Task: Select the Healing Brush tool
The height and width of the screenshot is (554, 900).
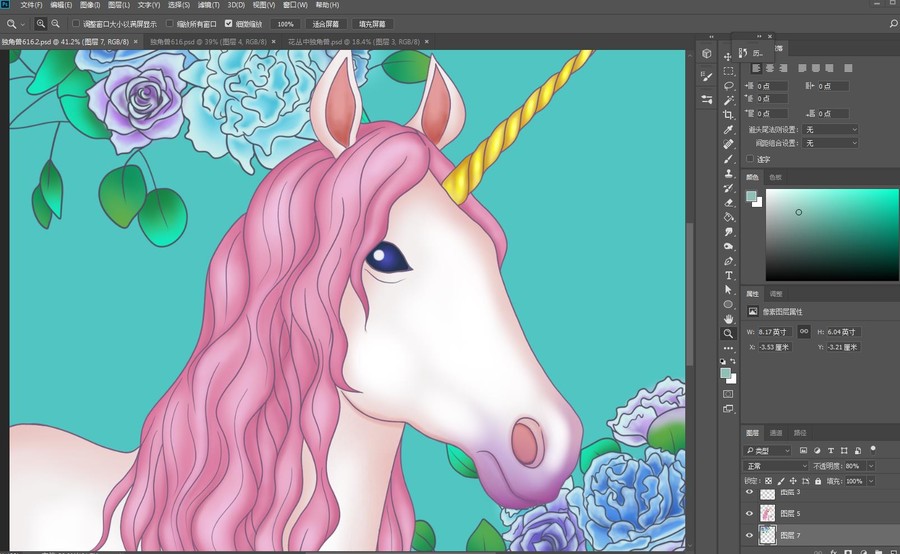Action: coord(728,144)
